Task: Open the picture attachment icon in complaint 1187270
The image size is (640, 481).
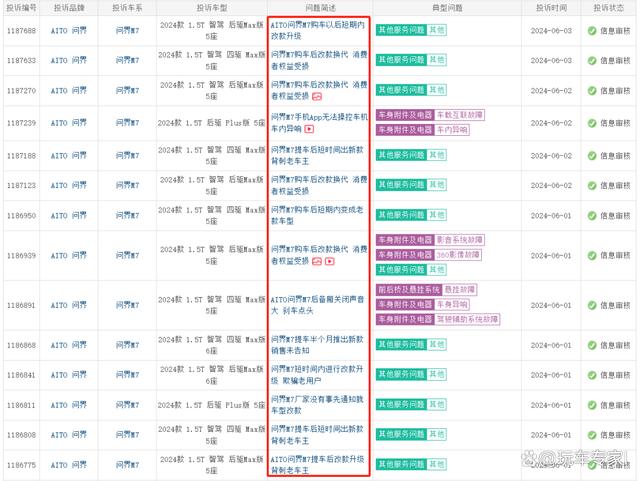Action: (x=317, y=97)
